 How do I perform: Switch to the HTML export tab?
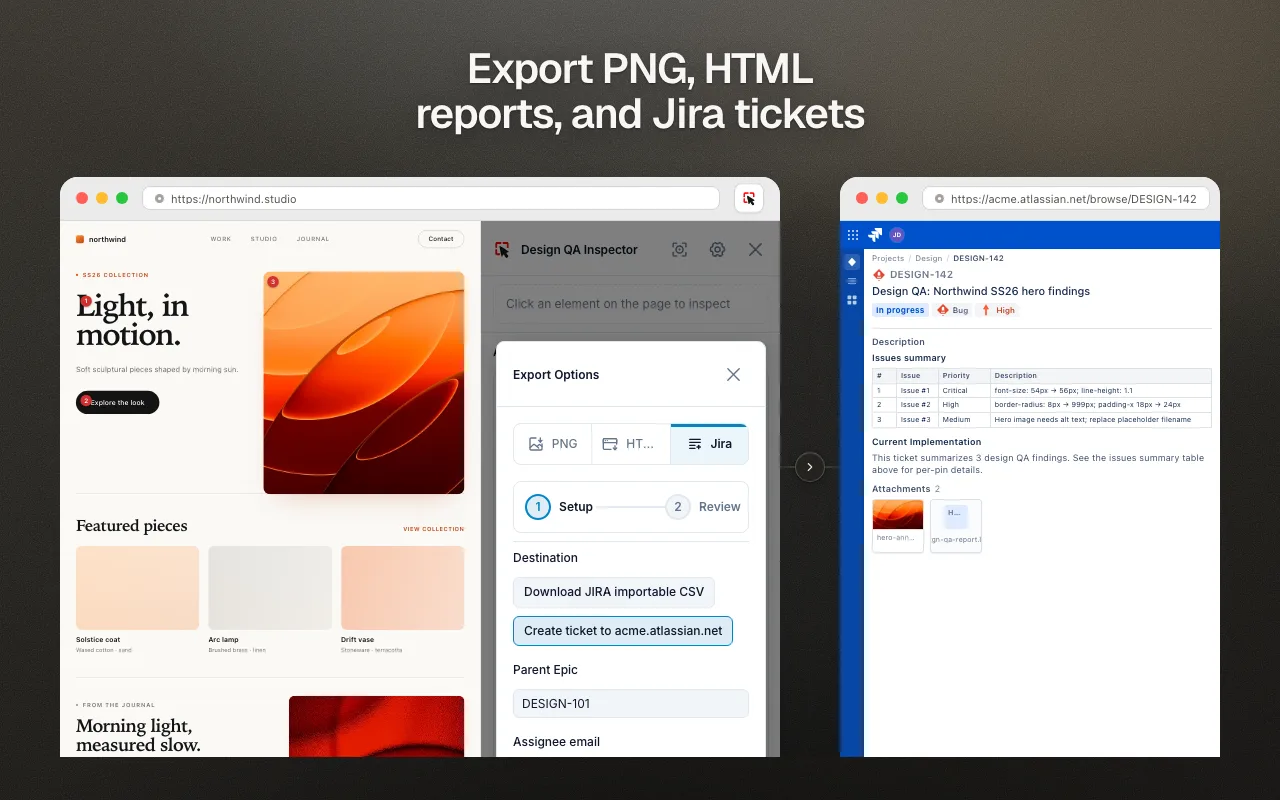click(x=631, y=444)
